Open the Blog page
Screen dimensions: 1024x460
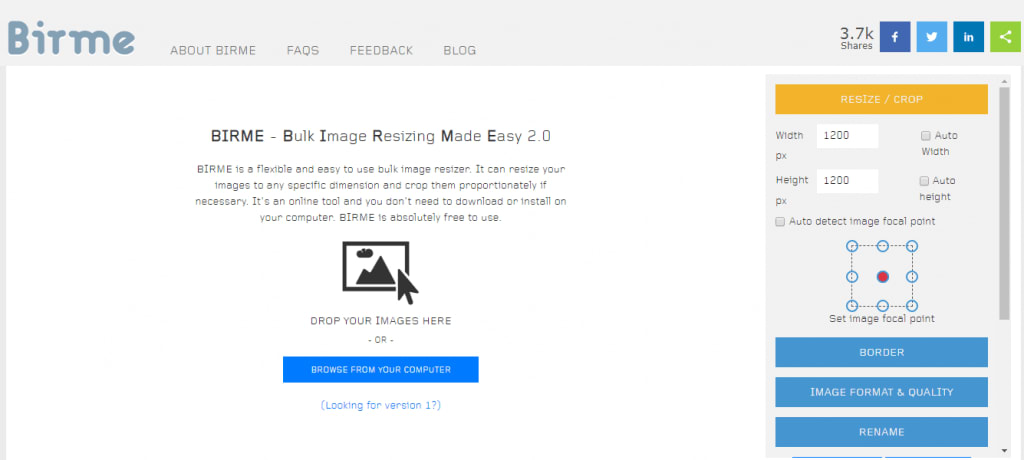point(460,50)
